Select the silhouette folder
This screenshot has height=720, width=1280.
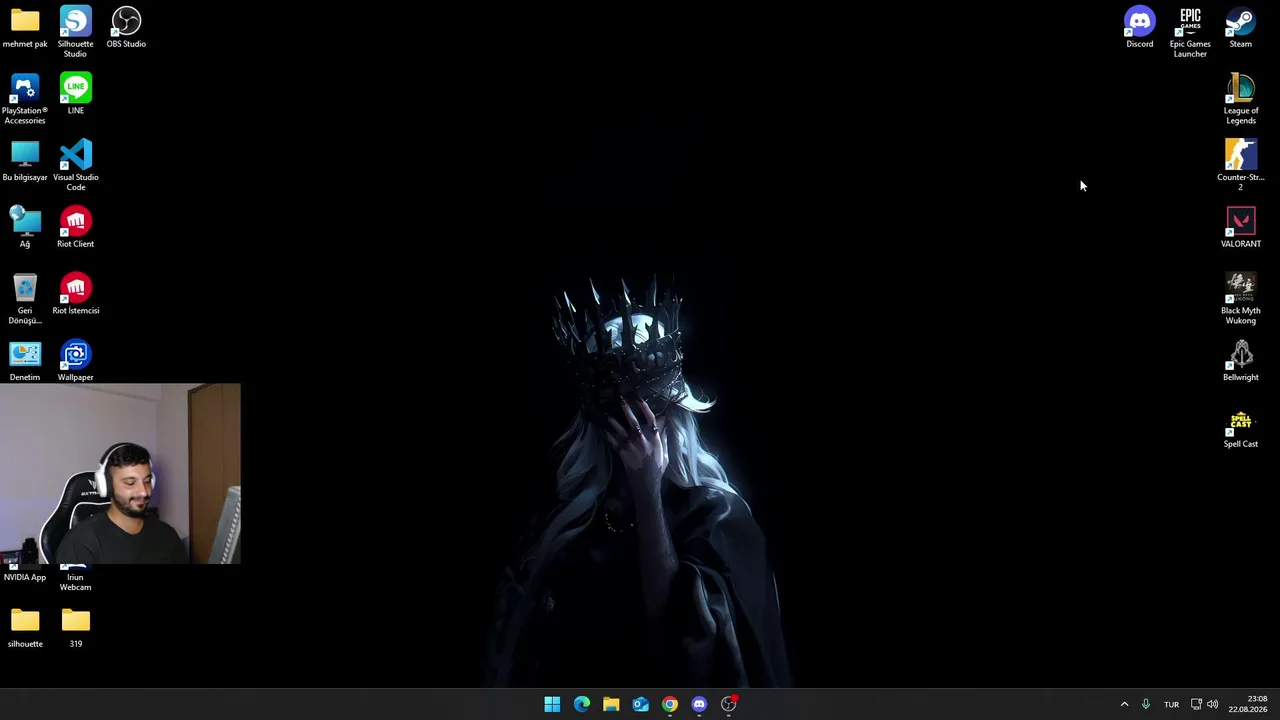pos(25,628)
